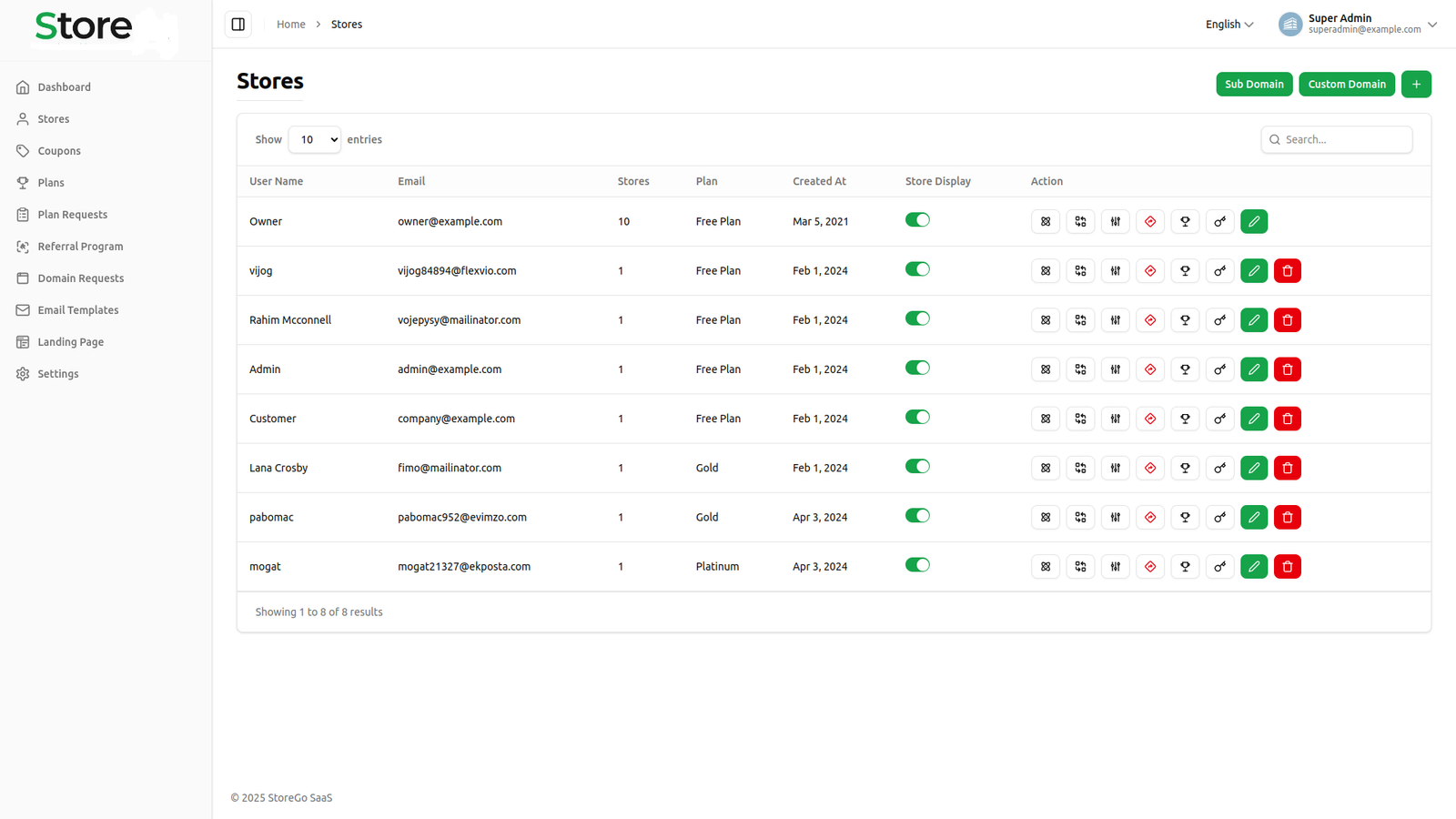Open the Super Admin account menu
Image resolution: width=1456 pixels, height=819 pixels.
(1357, 25)
